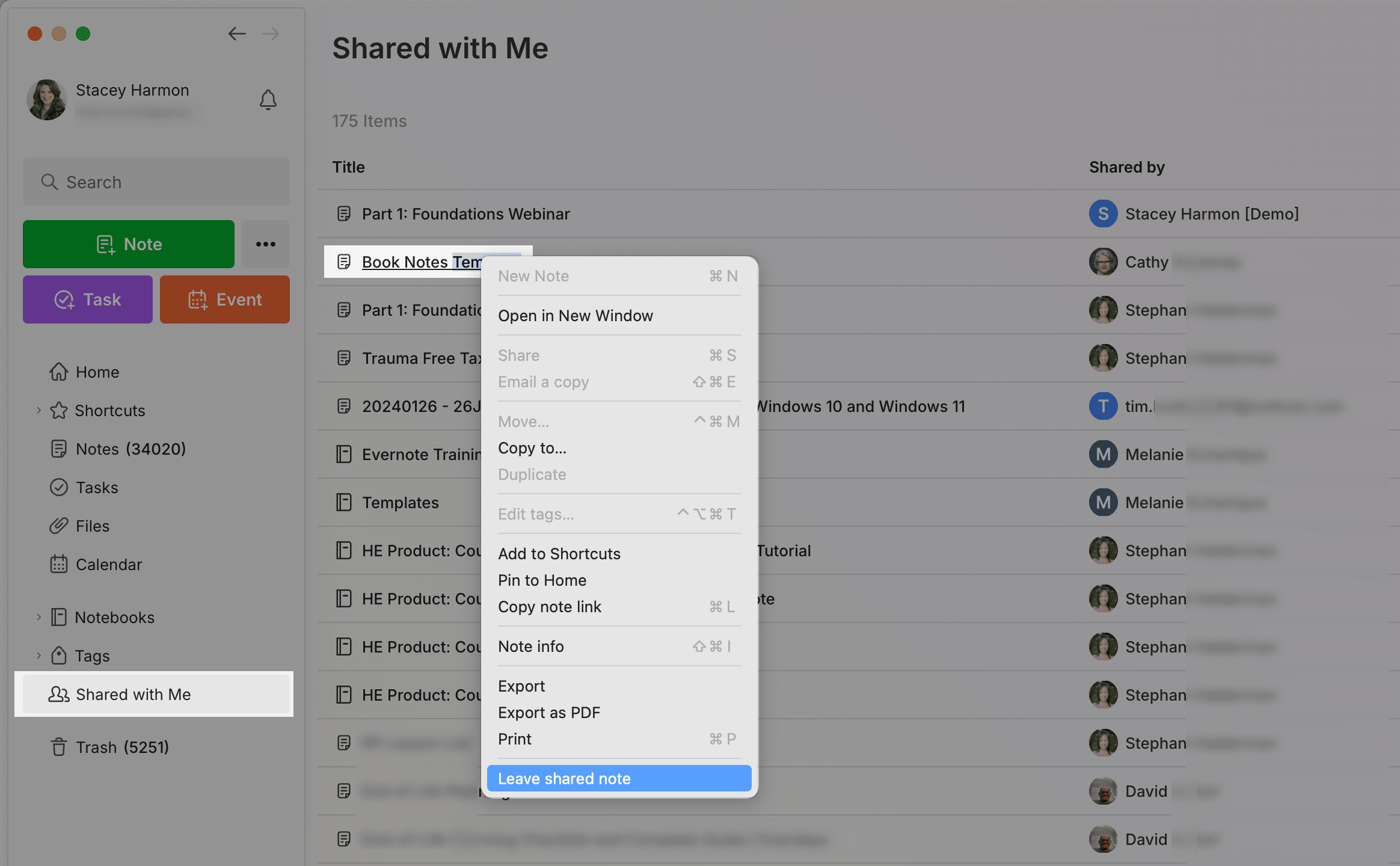This screenshot has height=866, width=1400.
Task: Open Tasks in the sidebar
Action: 84,488
